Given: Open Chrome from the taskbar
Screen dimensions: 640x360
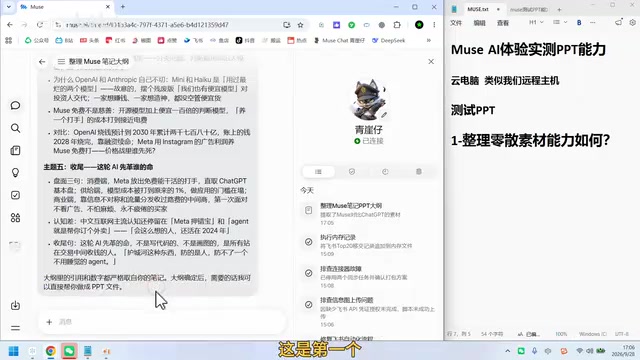Looking at the screenshot, I should [x=51, y=351].
